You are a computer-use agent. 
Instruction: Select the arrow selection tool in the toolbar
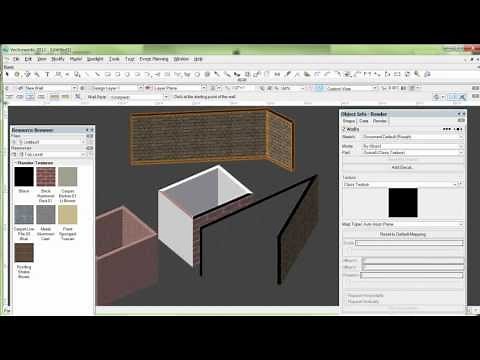pos(7,74)
